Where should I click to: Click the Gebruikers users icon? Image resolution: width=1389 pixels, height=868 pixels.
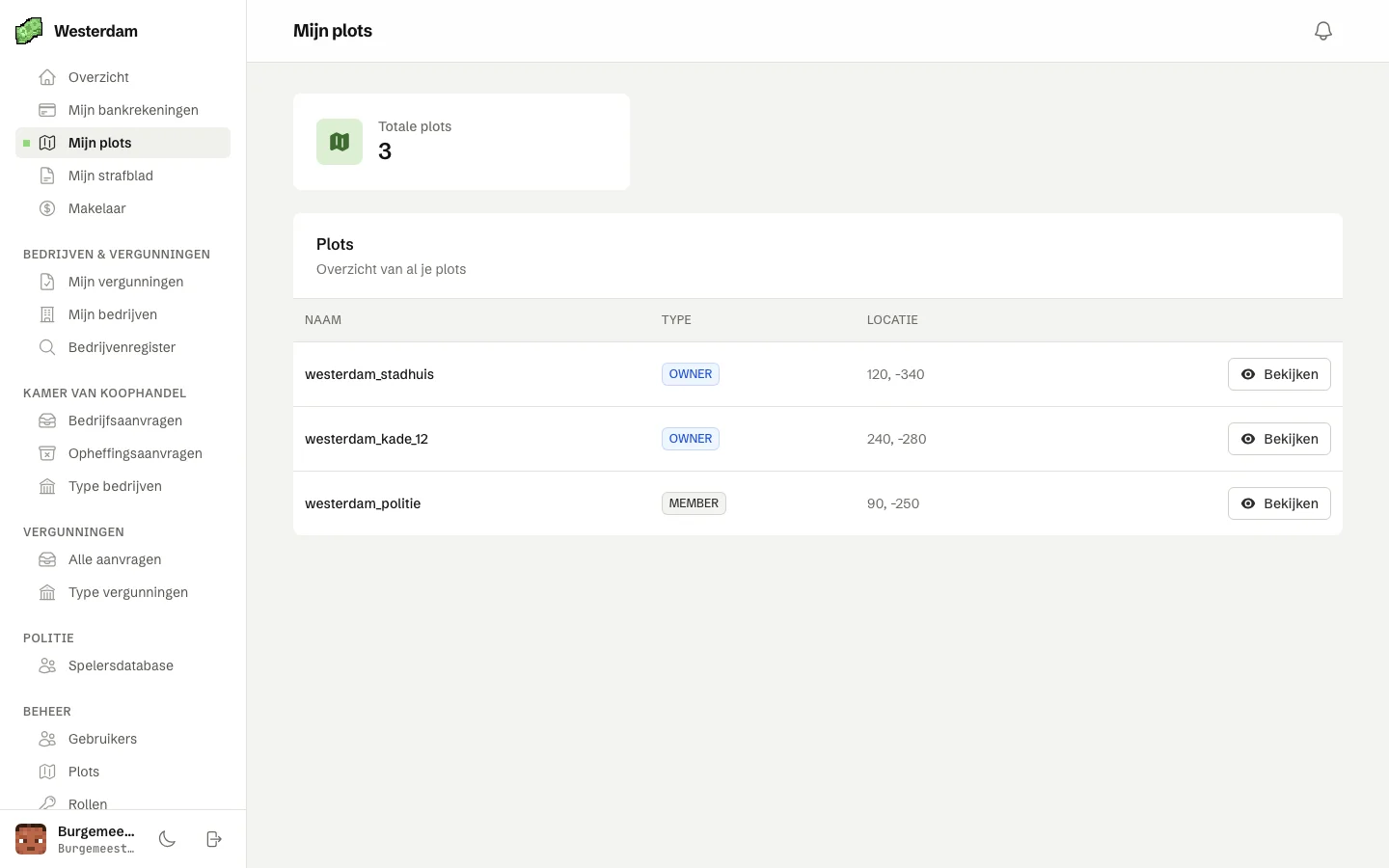[x=47, y=739]
